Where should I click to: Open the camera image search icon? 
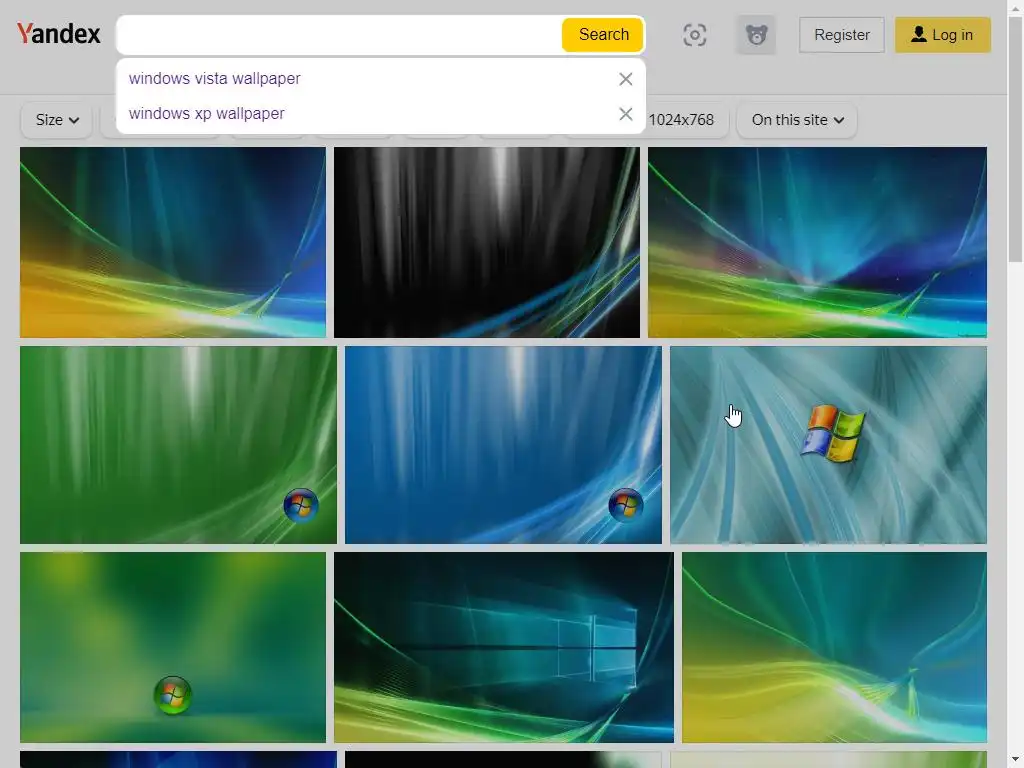click(x=694, y=35)
